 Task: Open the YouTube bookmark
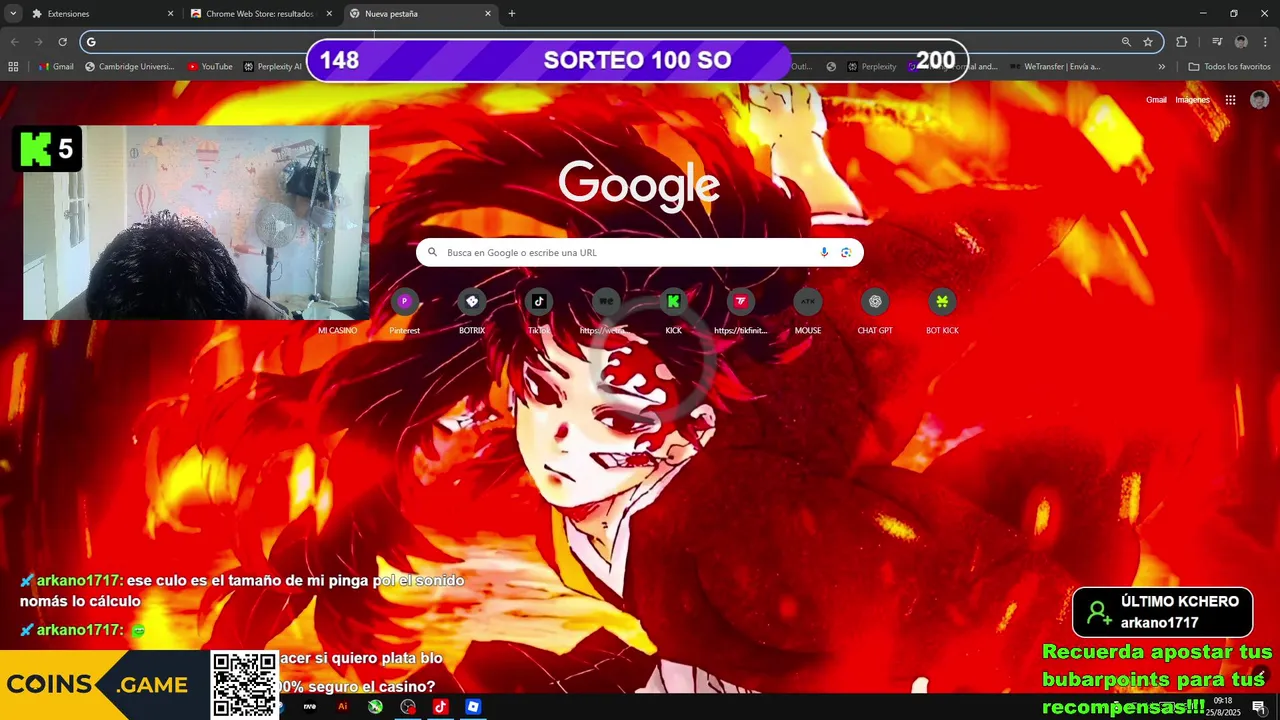[210, 67]
